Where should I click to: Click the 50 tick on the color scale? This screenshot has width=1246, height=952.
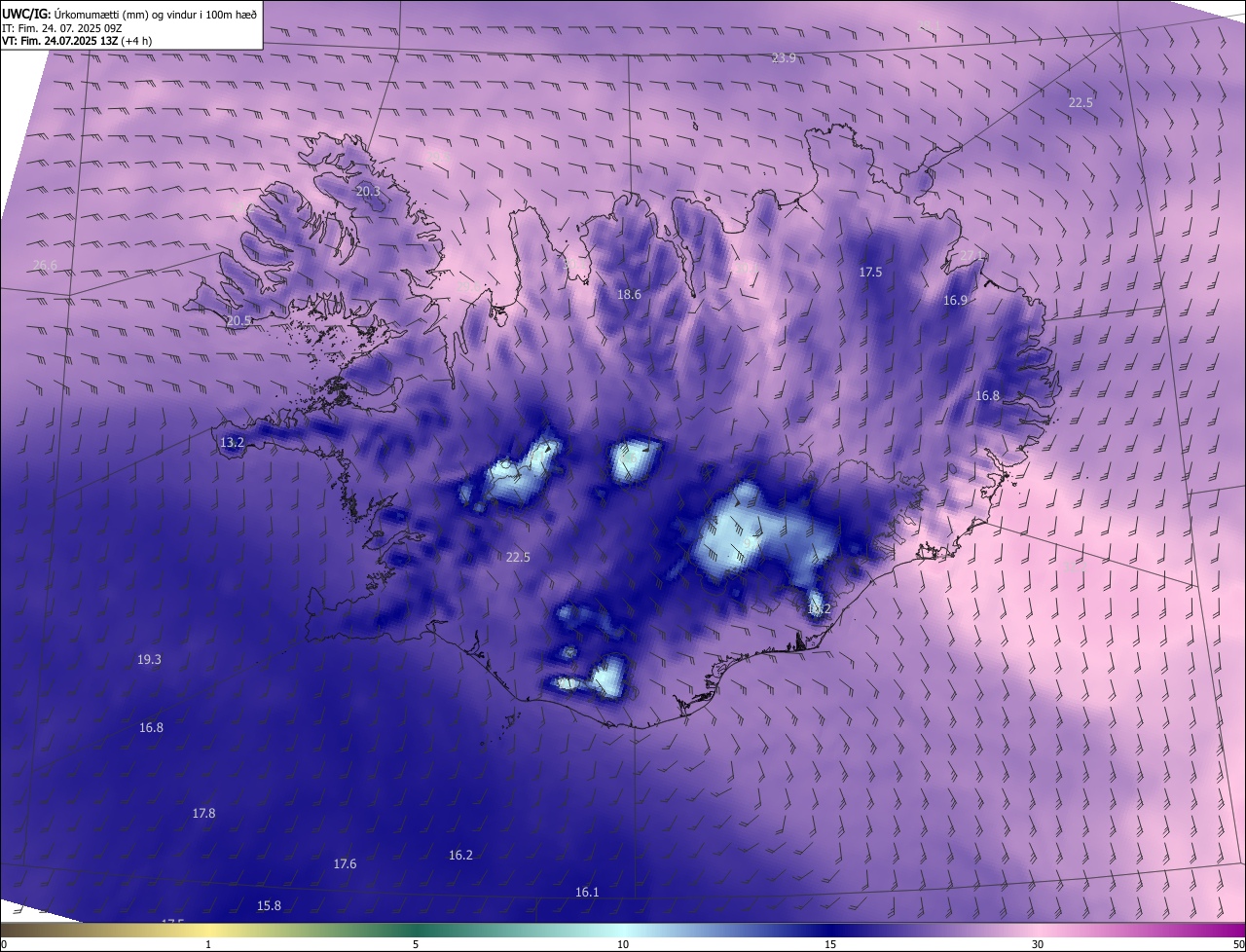[1238, 945]
